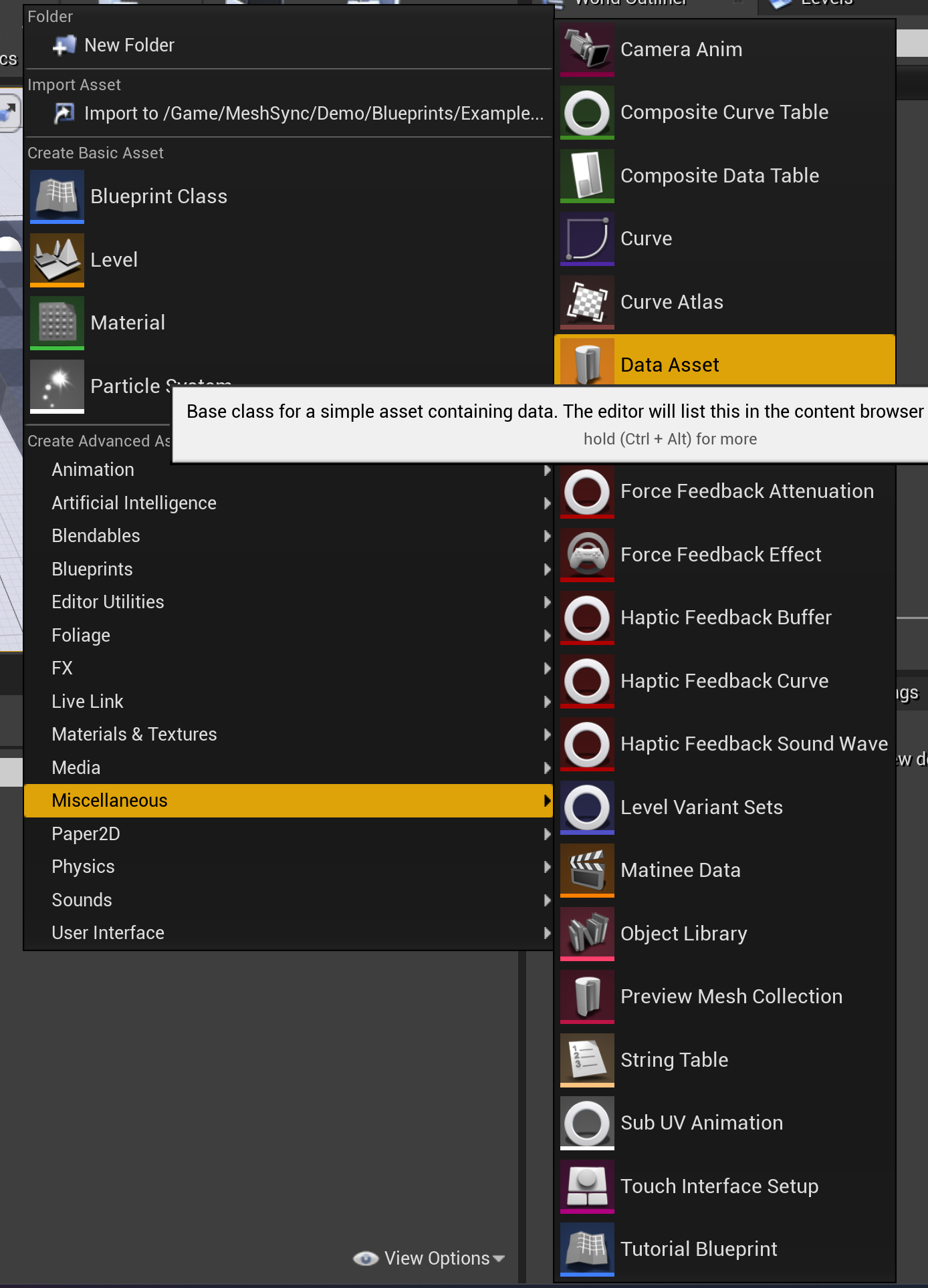Click the String Table icon
This screenshot has height=1288, width=928.
587,1059
